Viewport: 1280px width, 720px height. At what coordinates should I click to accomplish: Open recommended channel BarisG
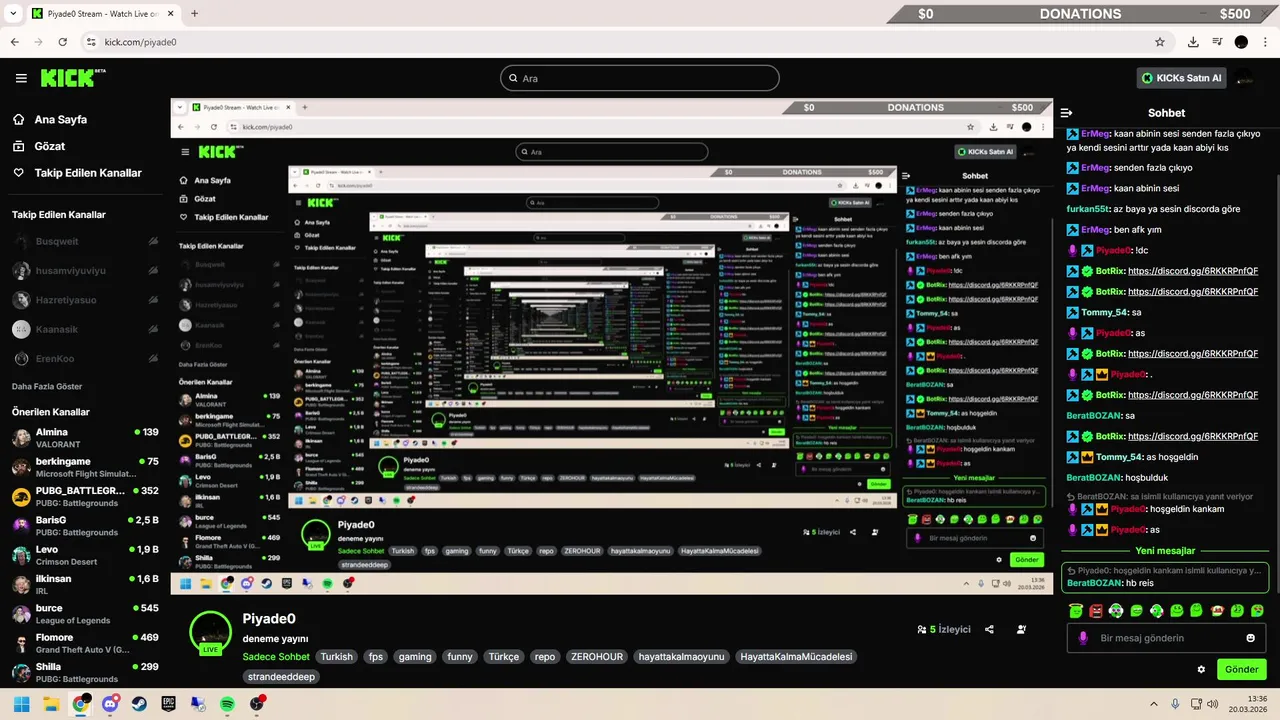point(85,526)
